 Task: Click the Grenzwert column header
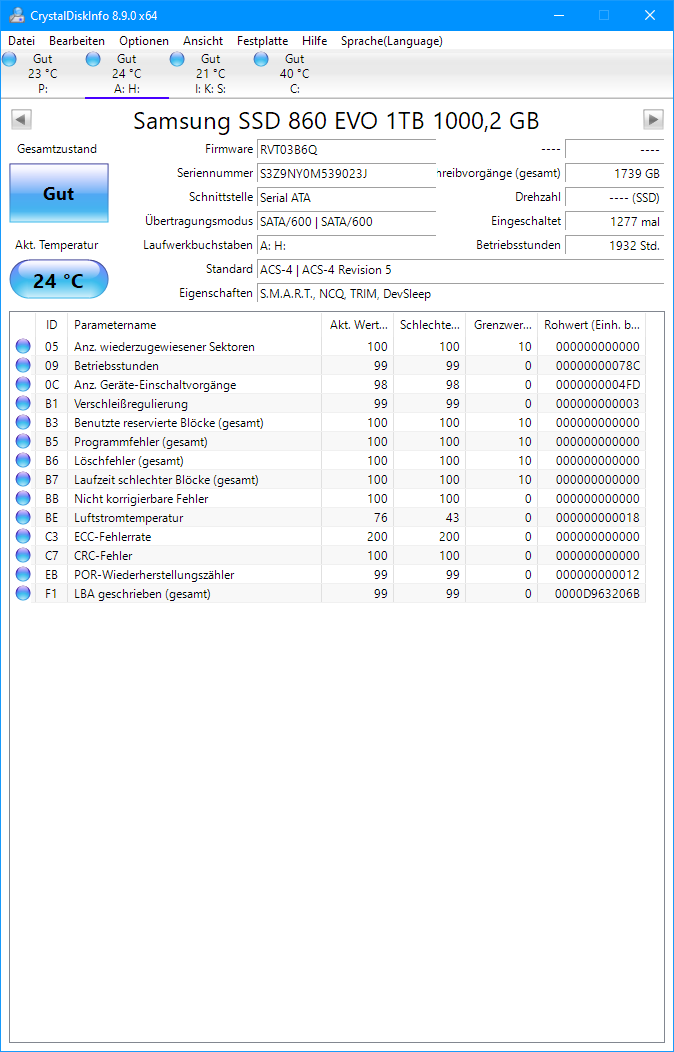(501, 325)
